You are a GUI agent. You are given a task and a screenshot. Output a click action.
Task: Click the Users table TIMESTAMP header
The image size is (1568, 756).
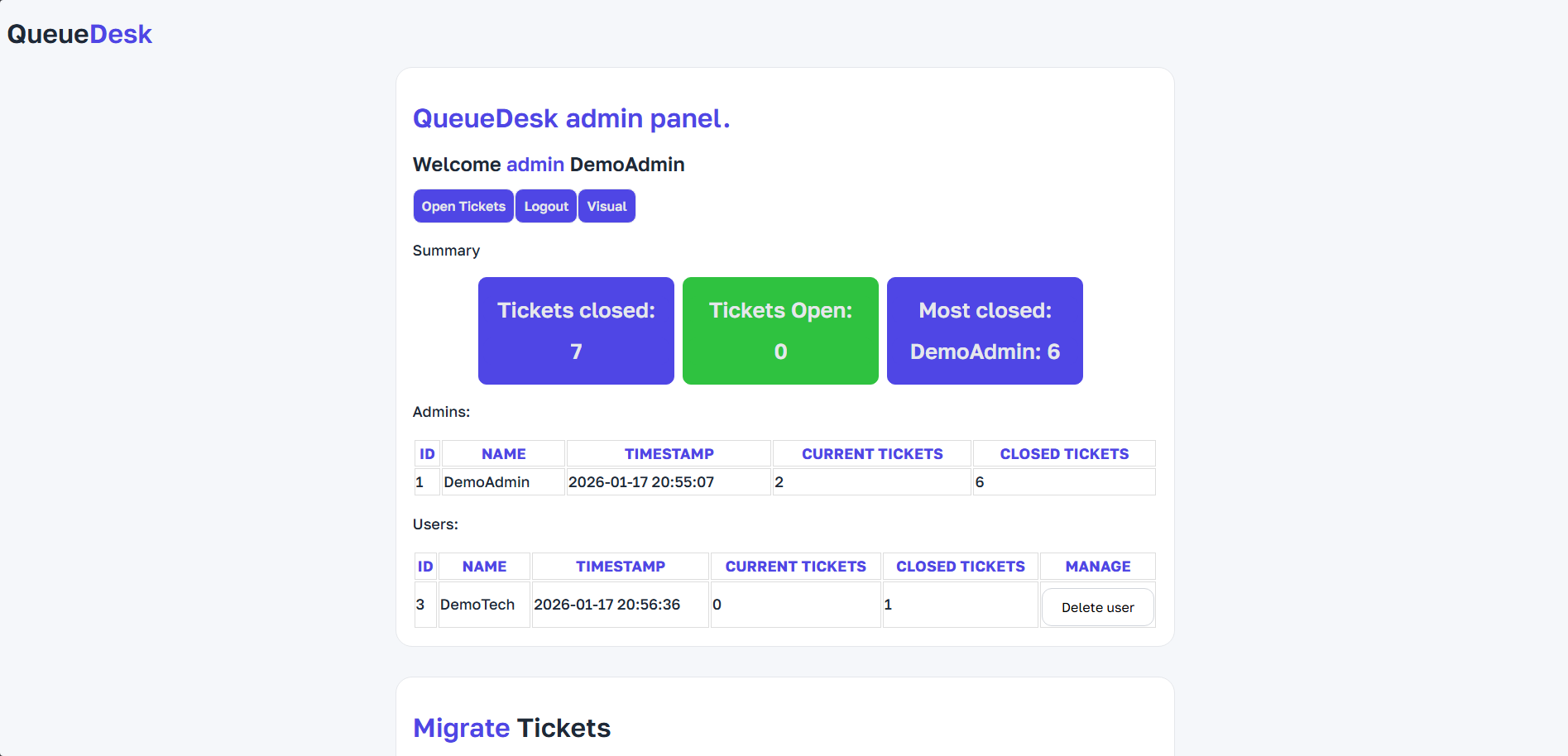coord(620,567)
